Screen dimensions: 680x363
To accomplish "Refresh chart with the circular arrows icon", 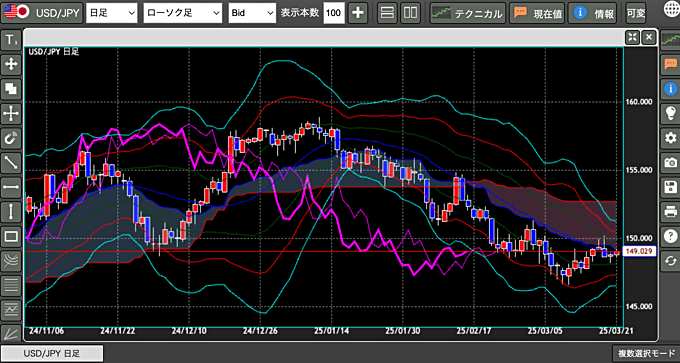I will point(670,261).
